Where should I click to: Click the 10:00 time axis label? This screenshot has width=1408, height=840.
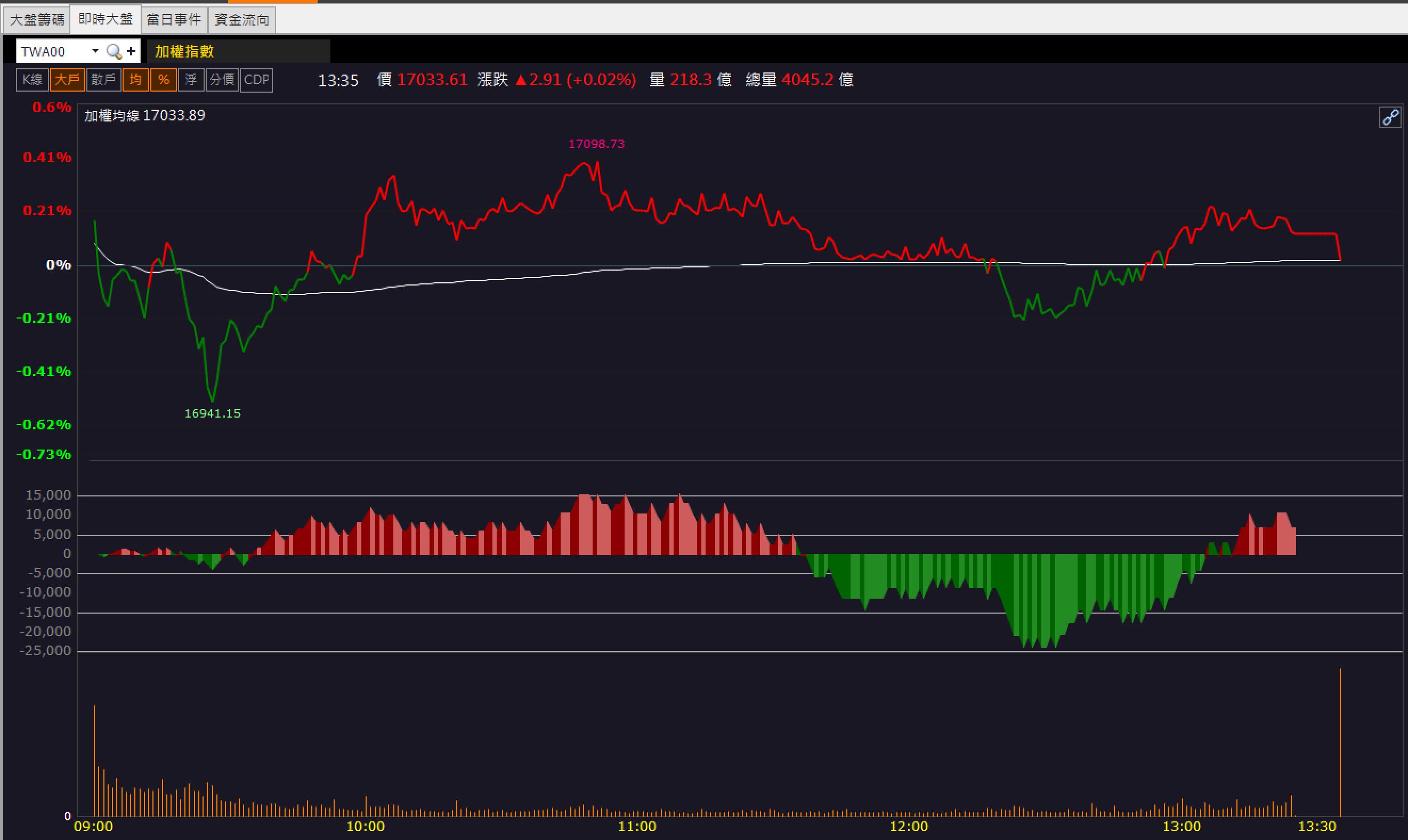365,826
